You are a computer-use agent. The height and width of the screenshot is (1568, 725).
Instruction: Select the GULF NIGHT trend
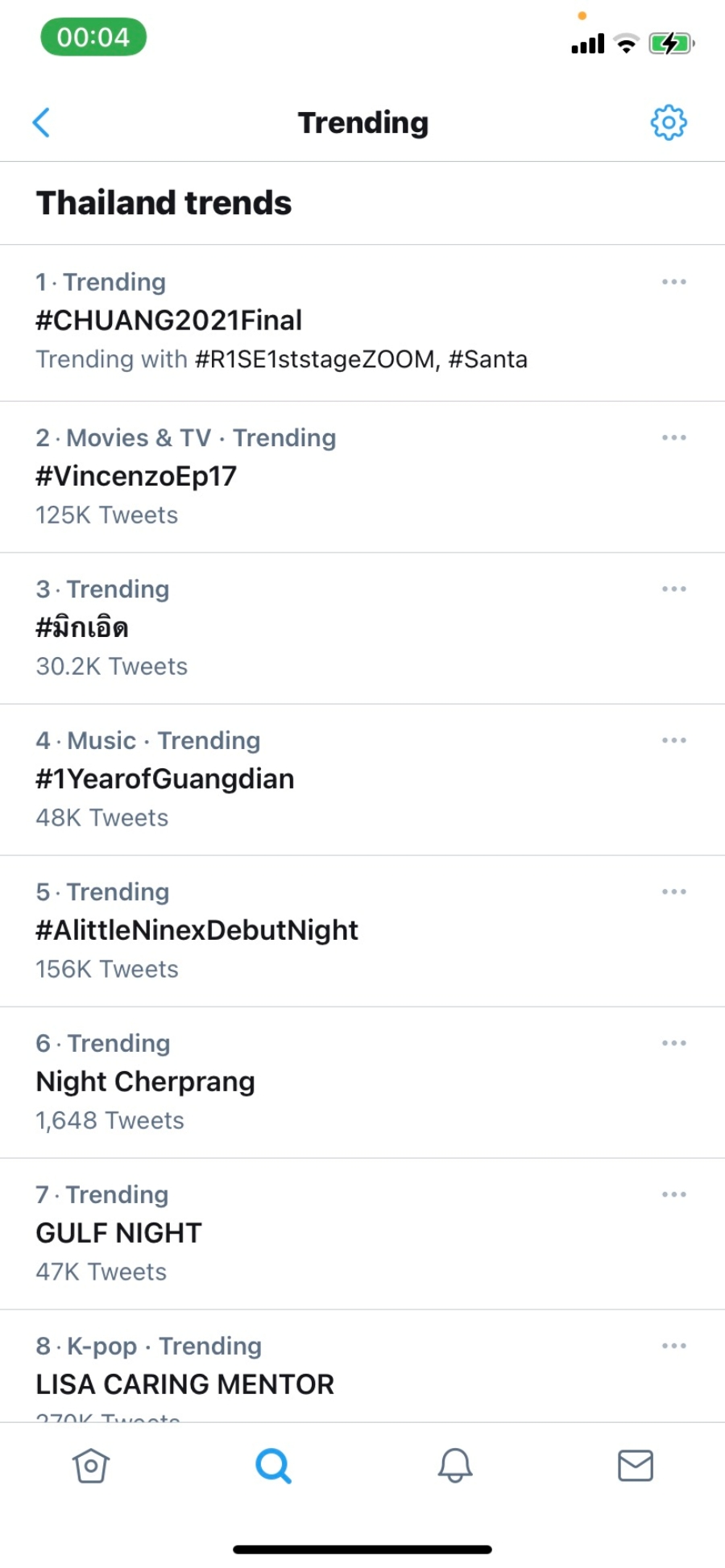[x=119, y=1233]
